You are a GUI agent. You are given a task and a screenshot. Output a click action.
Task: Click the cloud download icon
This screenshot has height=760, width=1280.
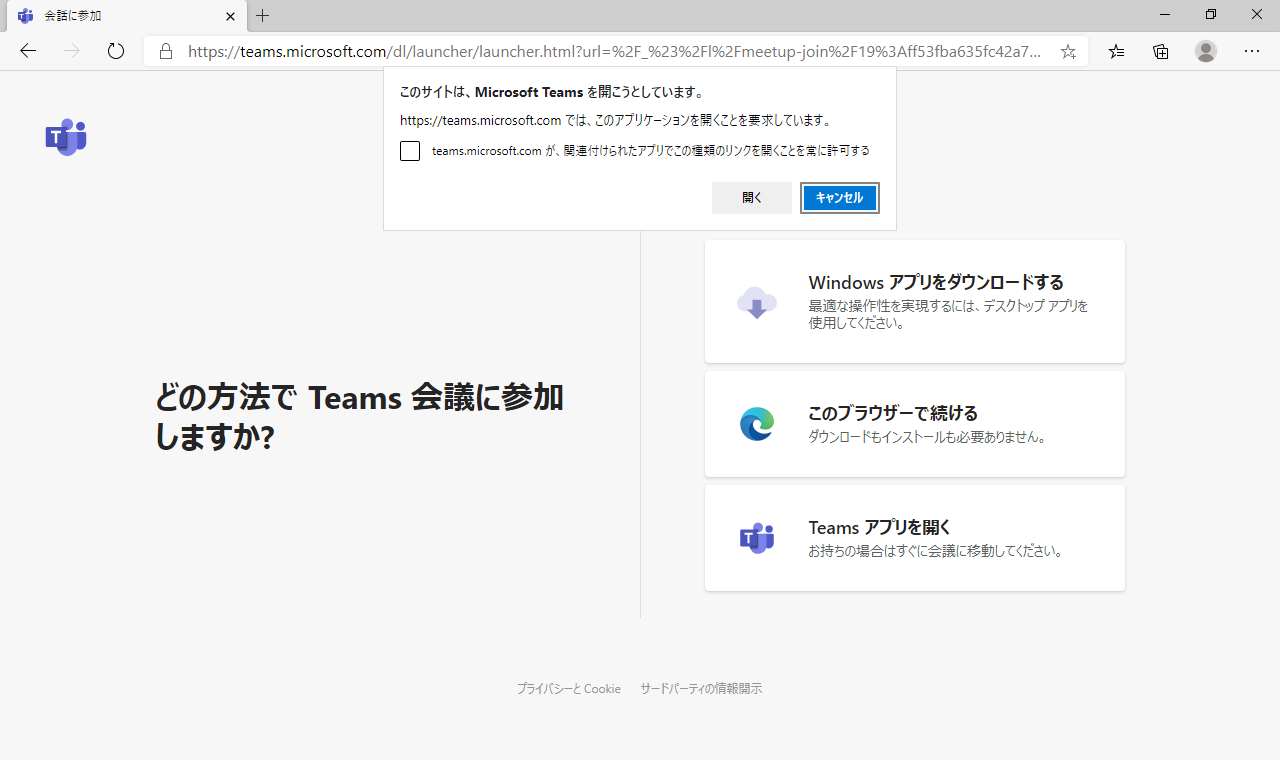click(757, 302)
